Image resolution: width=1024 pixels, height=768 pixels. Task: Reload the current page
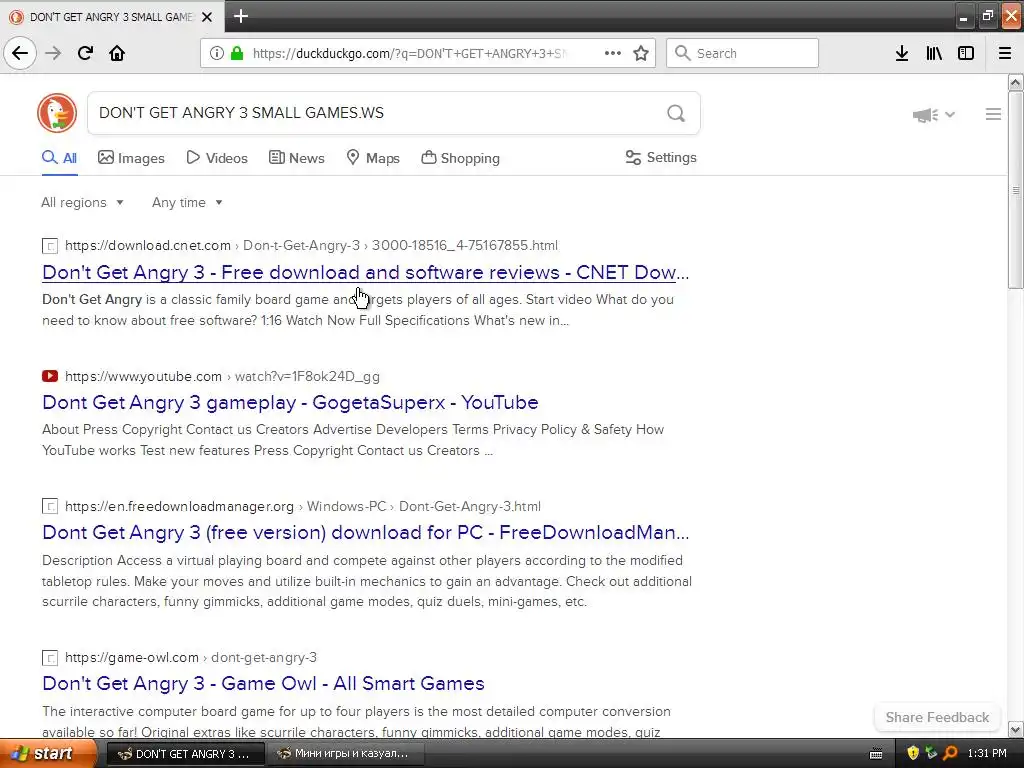[x=85, y=53]
